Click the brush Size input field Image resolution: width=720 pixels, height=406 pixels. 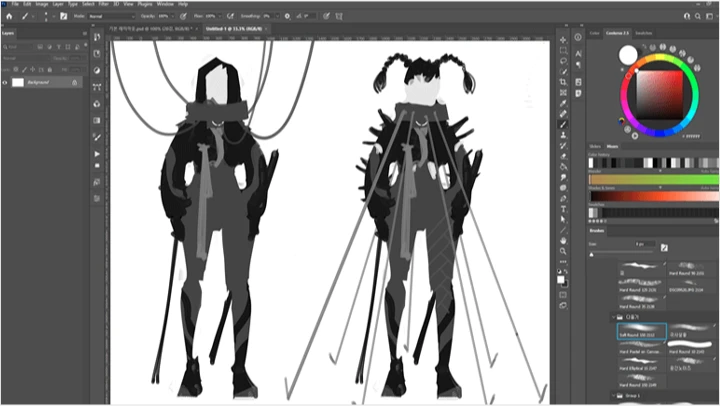[x=646, y=244]
